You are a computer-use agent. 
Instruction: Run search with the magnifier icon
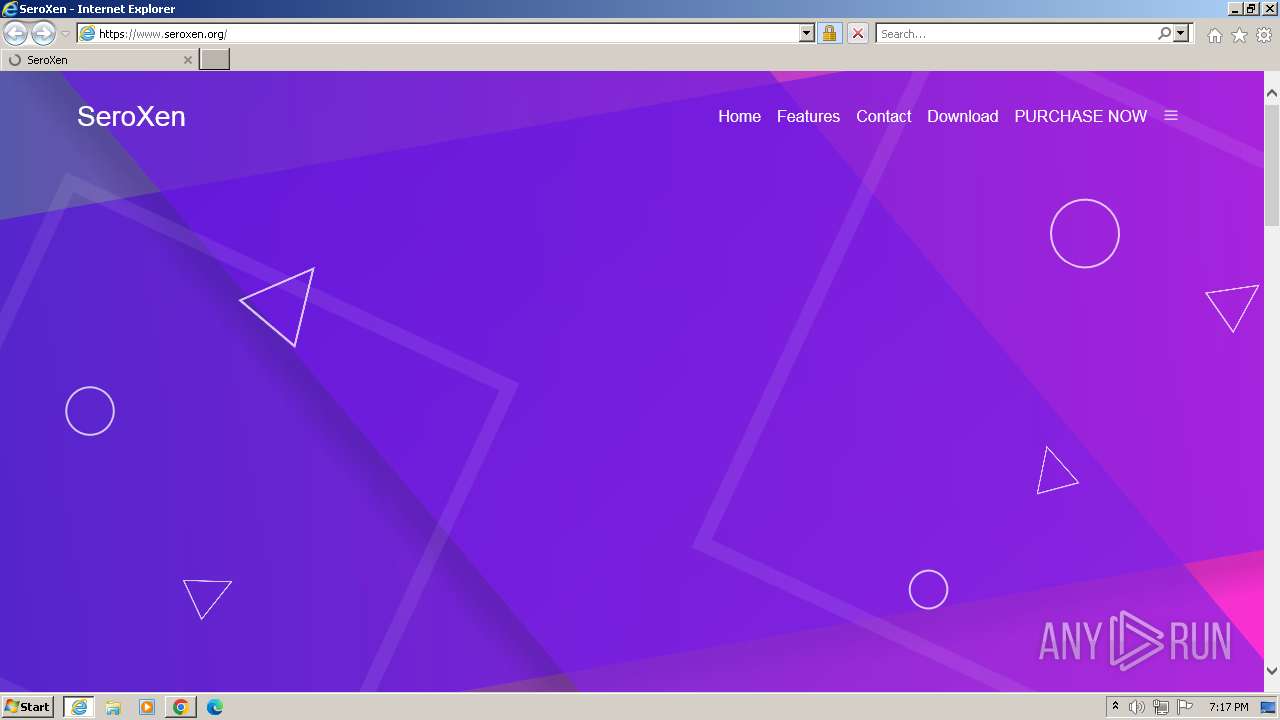pos(1164,34)
